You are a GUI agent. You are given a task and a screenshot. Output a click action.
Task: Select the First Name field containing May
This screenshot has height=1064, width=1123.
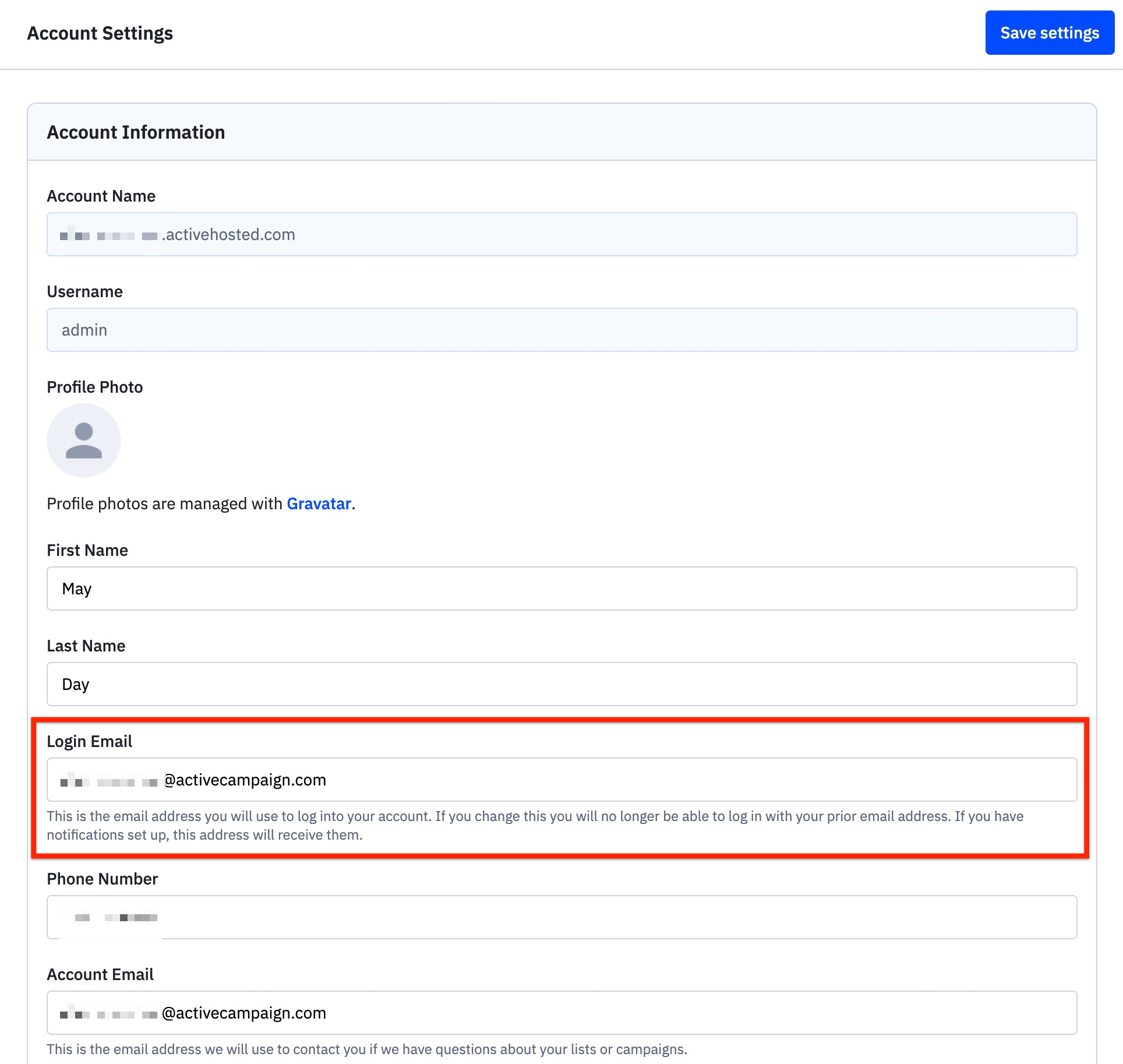[561, 589]
